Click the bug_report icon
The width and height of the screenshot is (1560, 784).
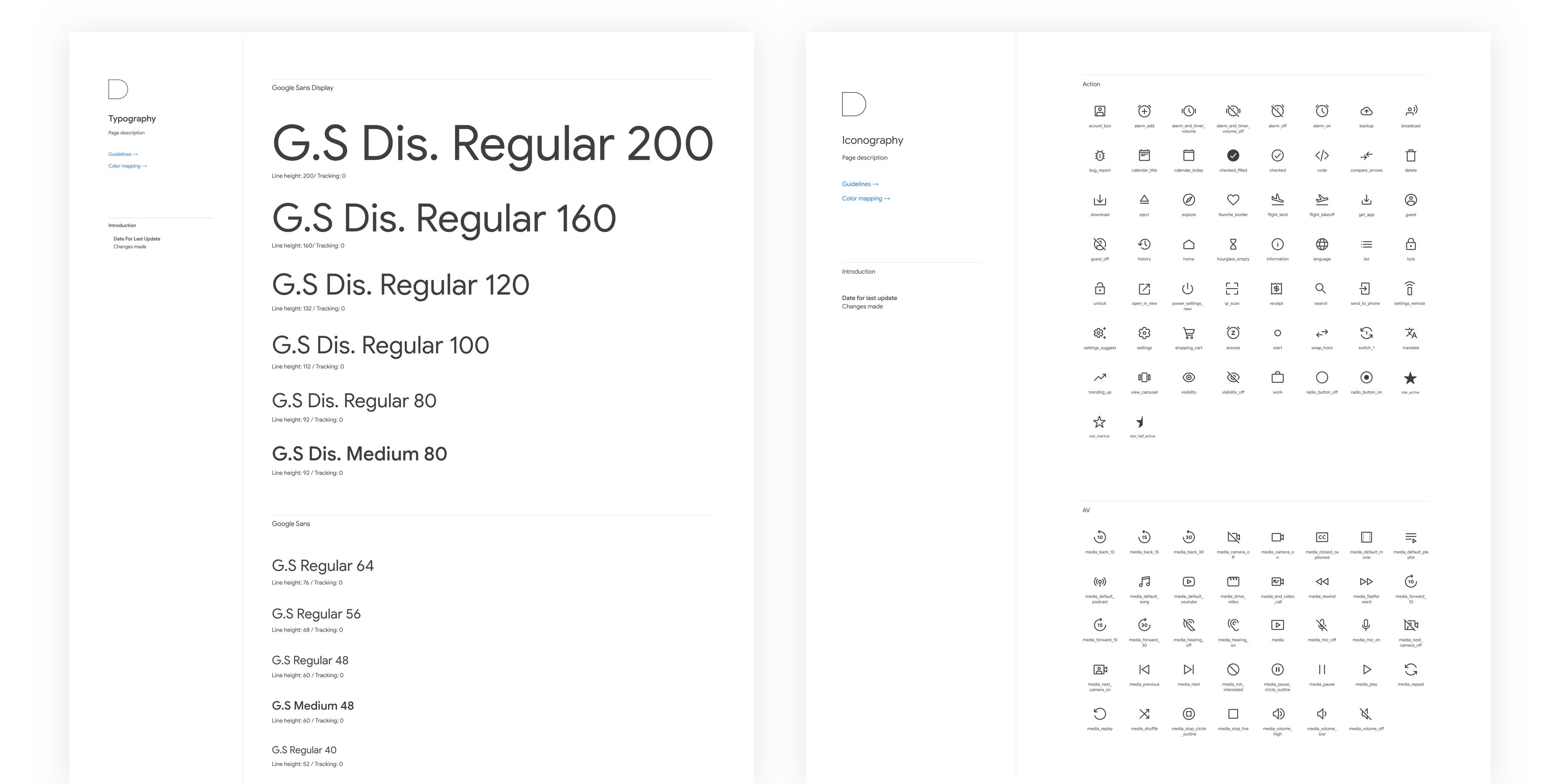[1100, 156]
